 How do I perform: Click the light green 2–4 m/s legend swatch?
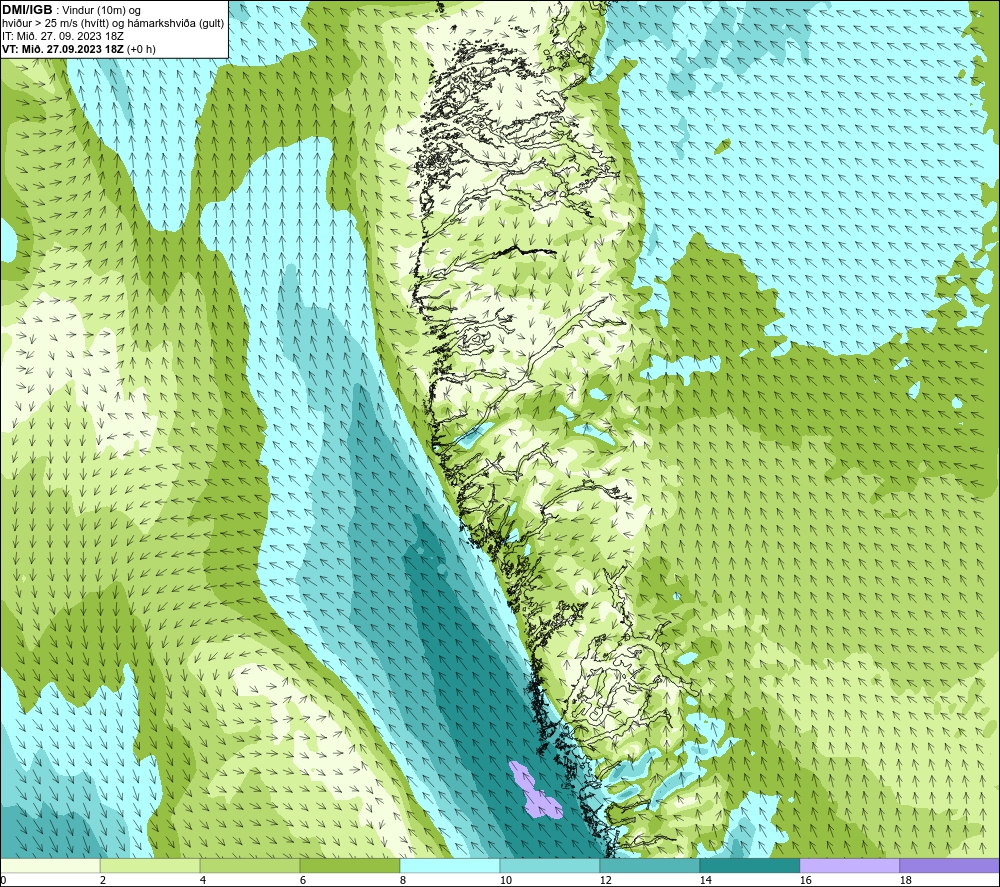(150, 865)
